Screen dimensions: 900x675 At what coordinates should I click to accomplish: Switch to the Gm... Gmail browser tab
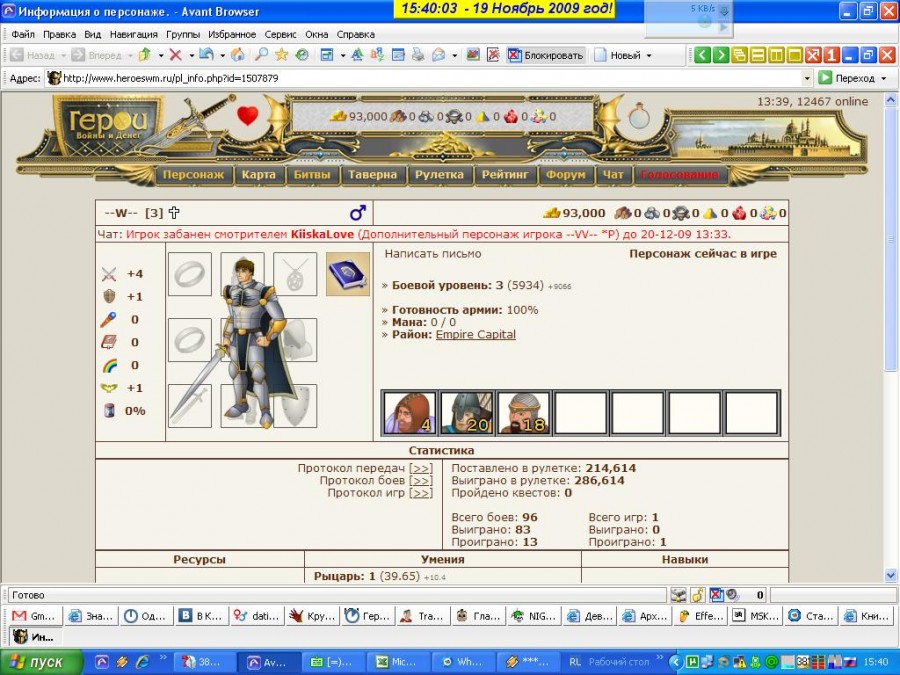pyautogui.click(x=34, y=616)
